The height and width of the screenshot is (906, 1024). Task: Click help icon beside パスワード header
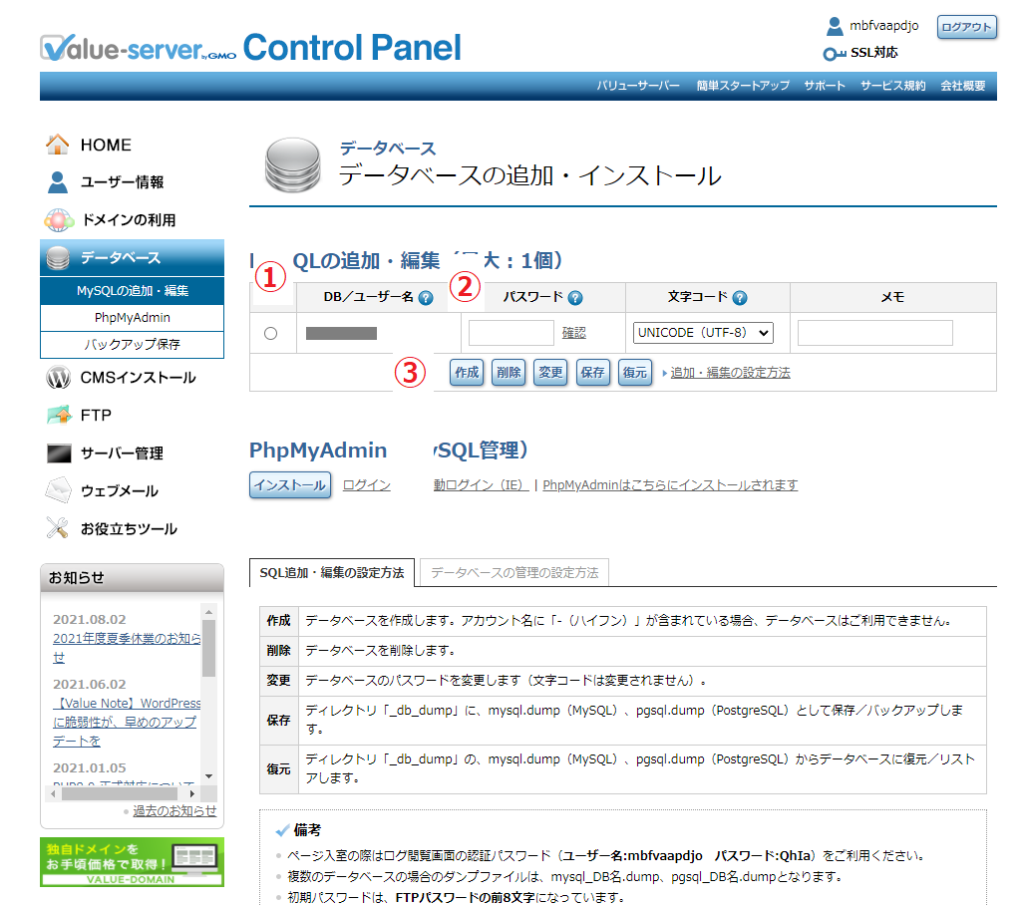click(575, 298)
